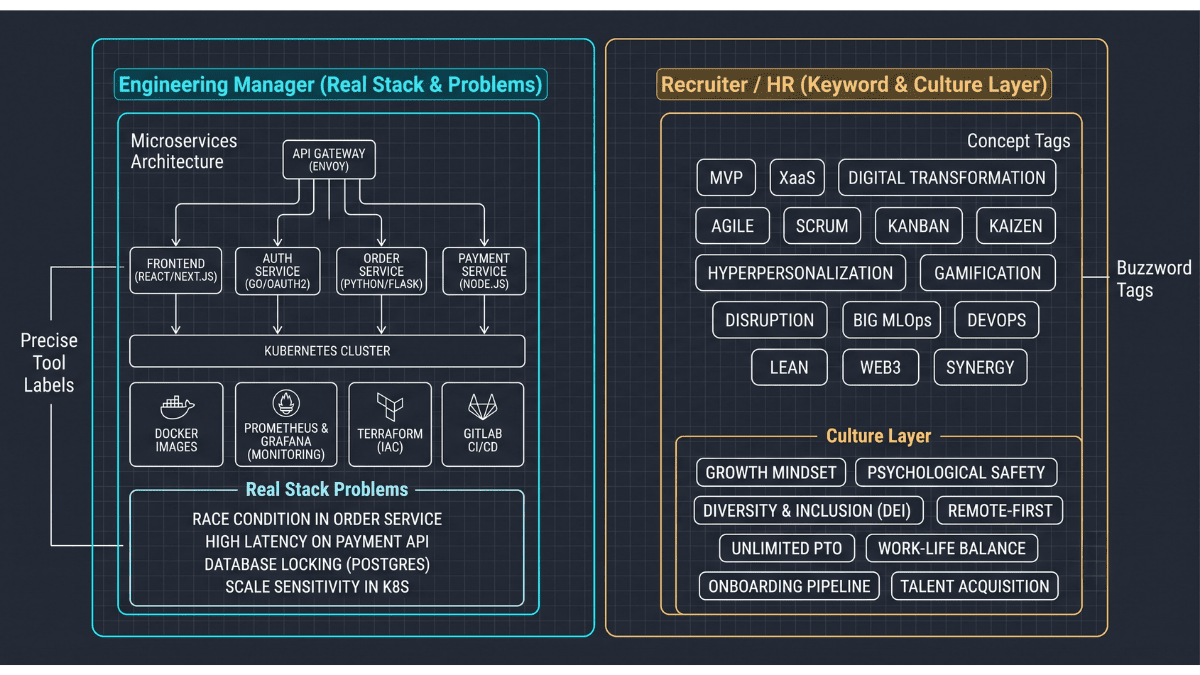Click 'Database Locking (Postgres)' text
Viewport: 1200px width, 675px height.
coord(317,564)
